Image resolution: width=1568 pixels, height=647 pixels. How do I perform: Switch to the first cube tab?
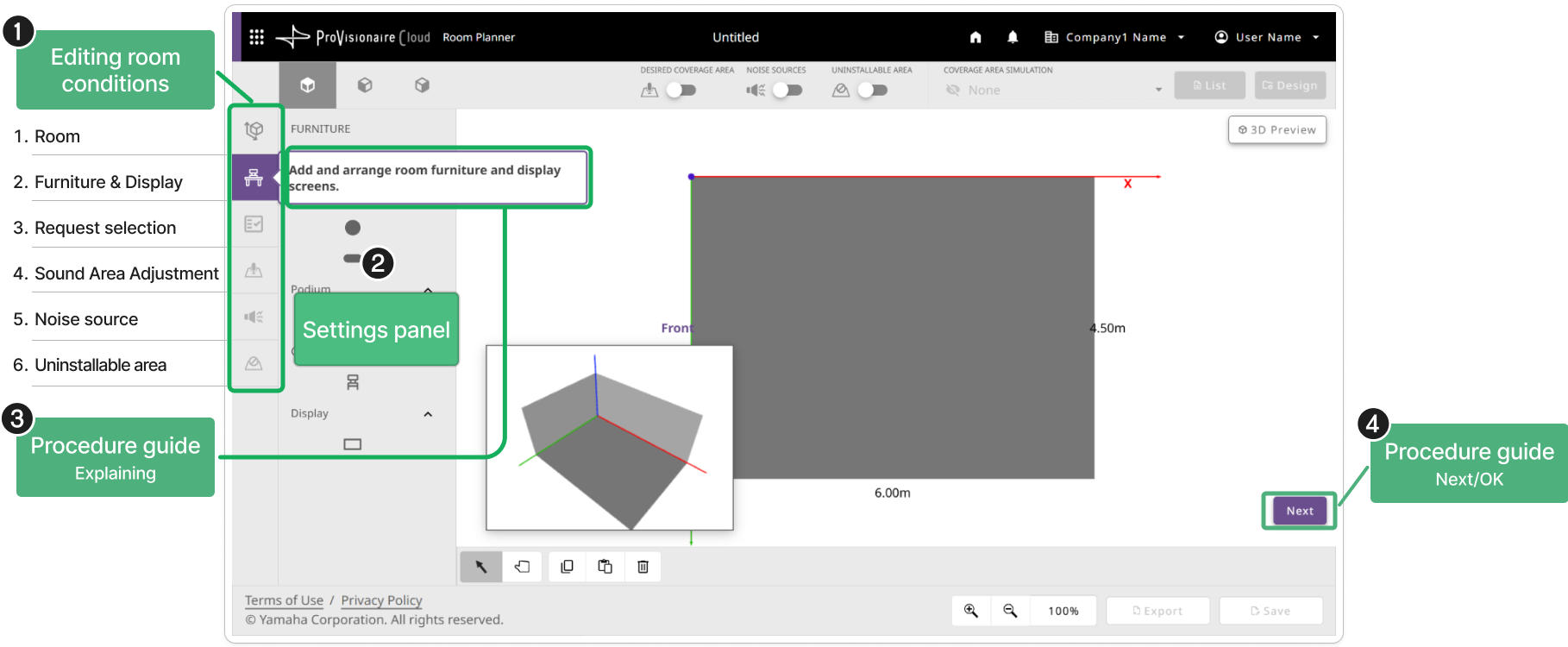point(307,85)
